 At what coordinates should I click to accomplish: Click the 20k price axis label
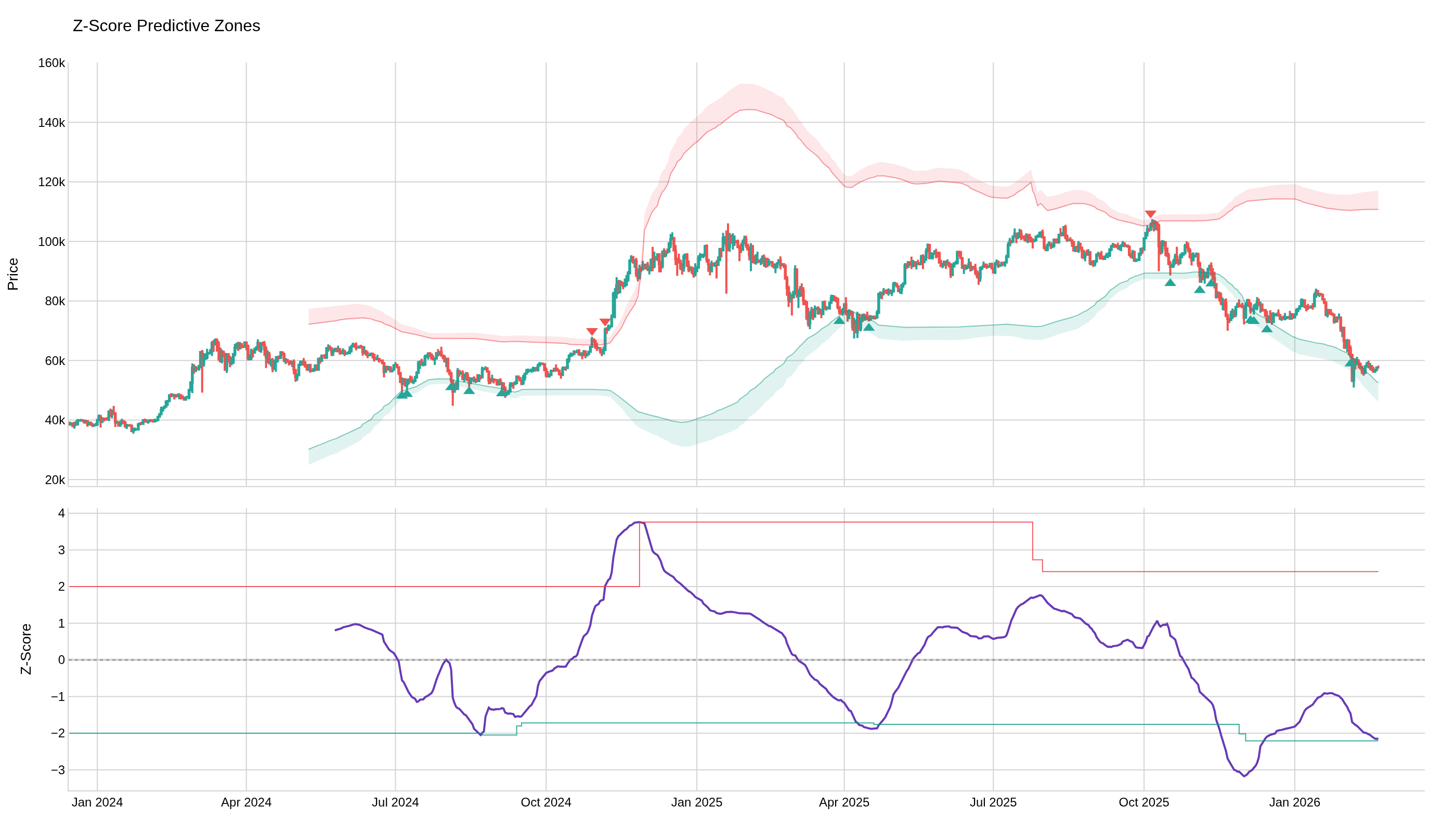point(55,480)
